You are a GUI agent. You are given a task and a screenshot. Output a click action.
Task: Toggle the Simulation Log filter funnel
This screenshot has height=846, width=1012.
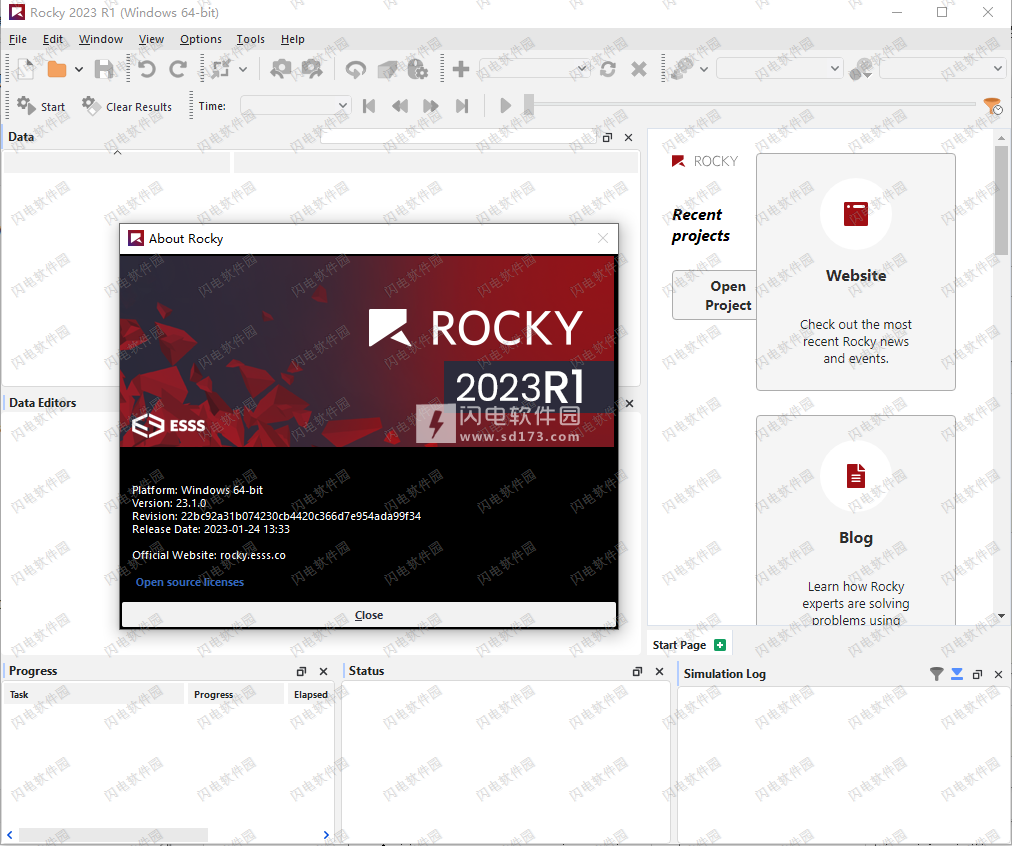(936, 674)
